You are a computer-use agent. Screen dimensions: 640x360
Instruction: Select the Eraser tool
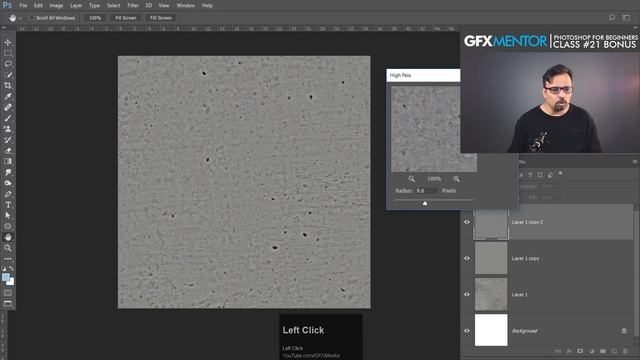[x=8, y=151]
